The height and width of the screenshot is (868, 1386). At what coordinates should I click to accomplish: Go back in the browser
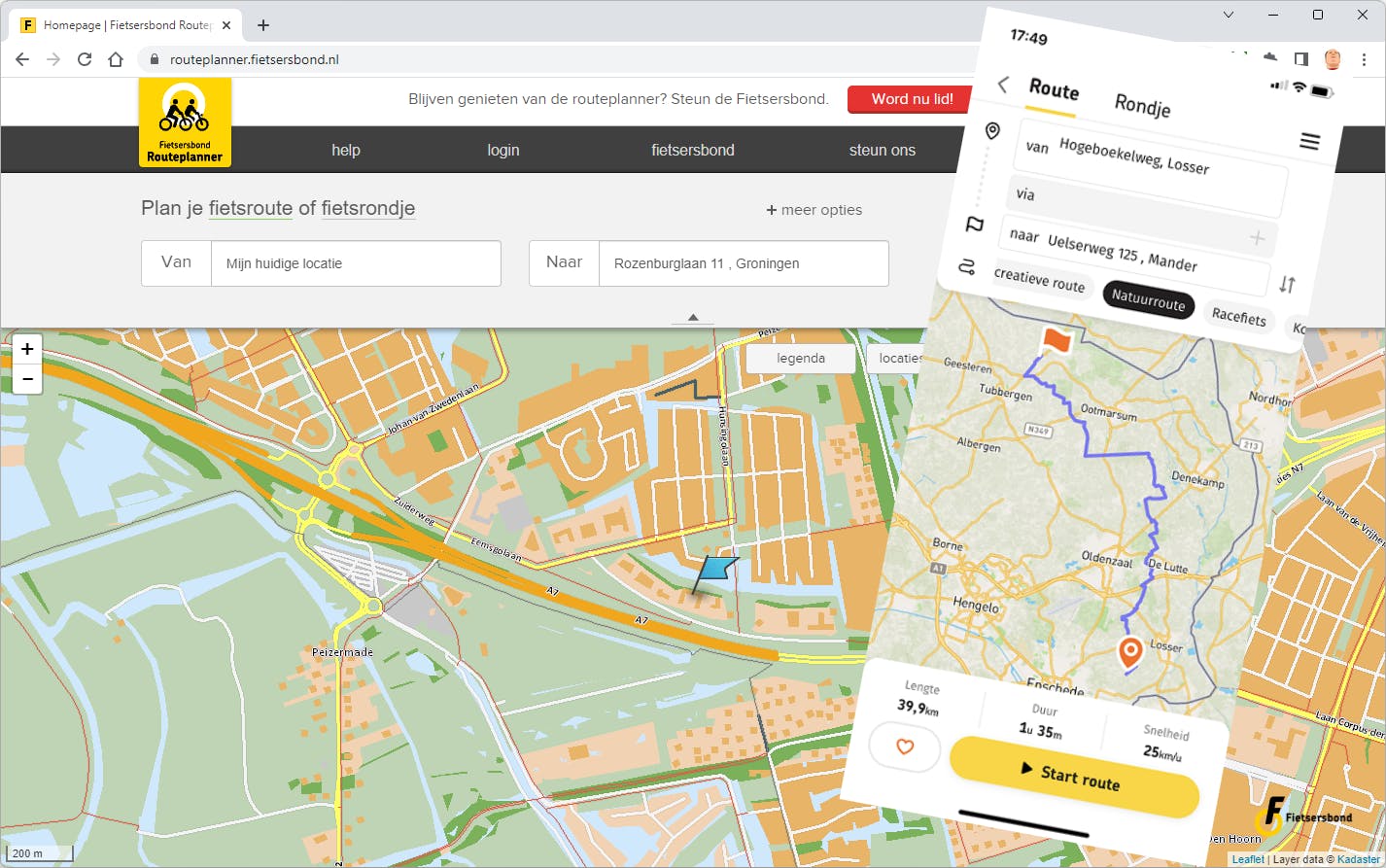(x=22, y=59)
